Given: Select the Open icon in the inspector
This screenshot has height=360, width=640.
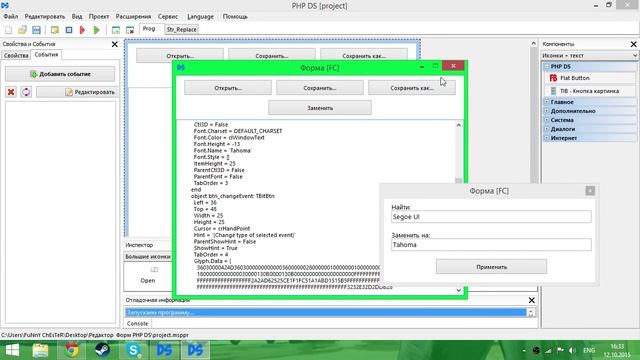Looking at the screenshot, I should click(x=148, y=275).
